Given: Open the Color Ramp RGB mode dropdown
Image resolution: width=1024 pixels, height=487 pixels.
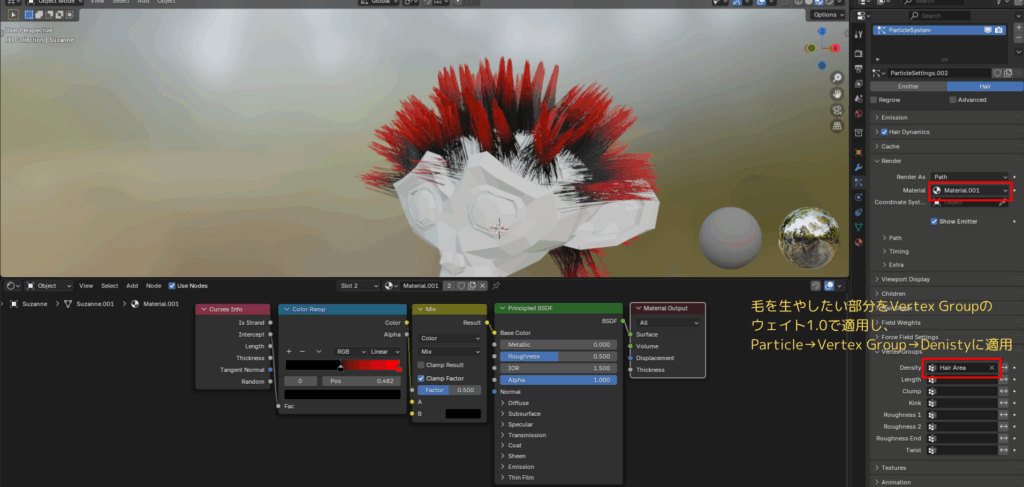Looking at the screenshot, I should pos(349,351).
